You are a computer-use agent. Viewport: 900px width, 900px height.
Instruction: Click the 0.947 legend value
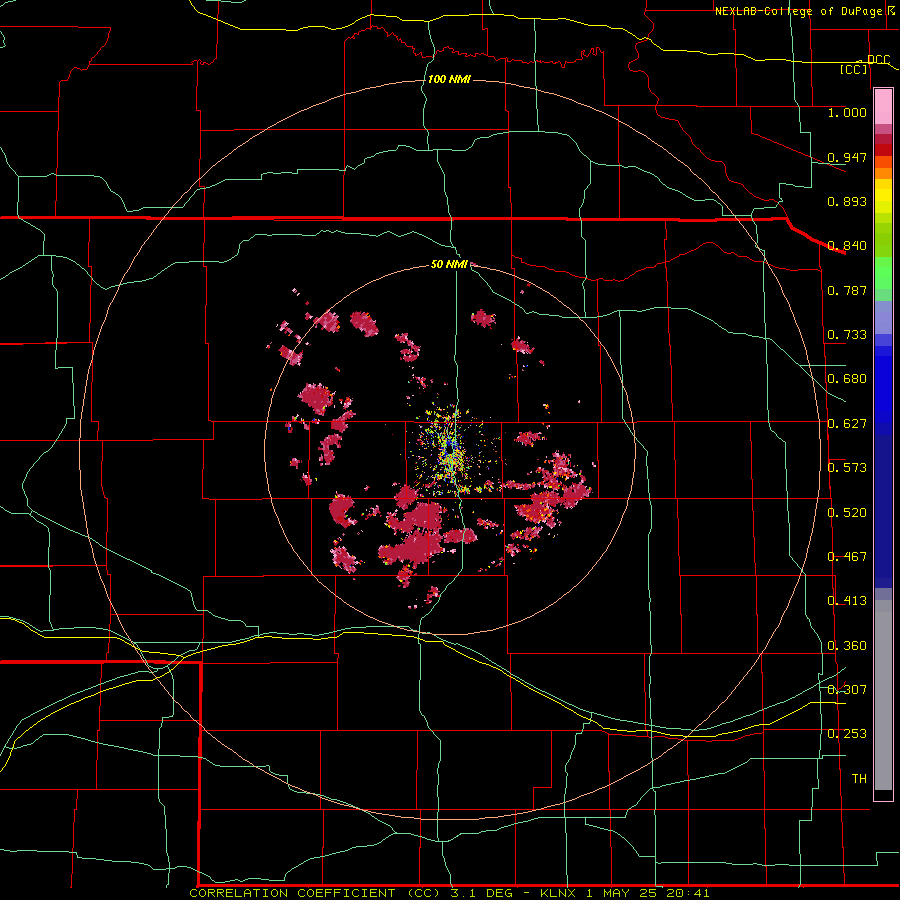click(847, 157)
